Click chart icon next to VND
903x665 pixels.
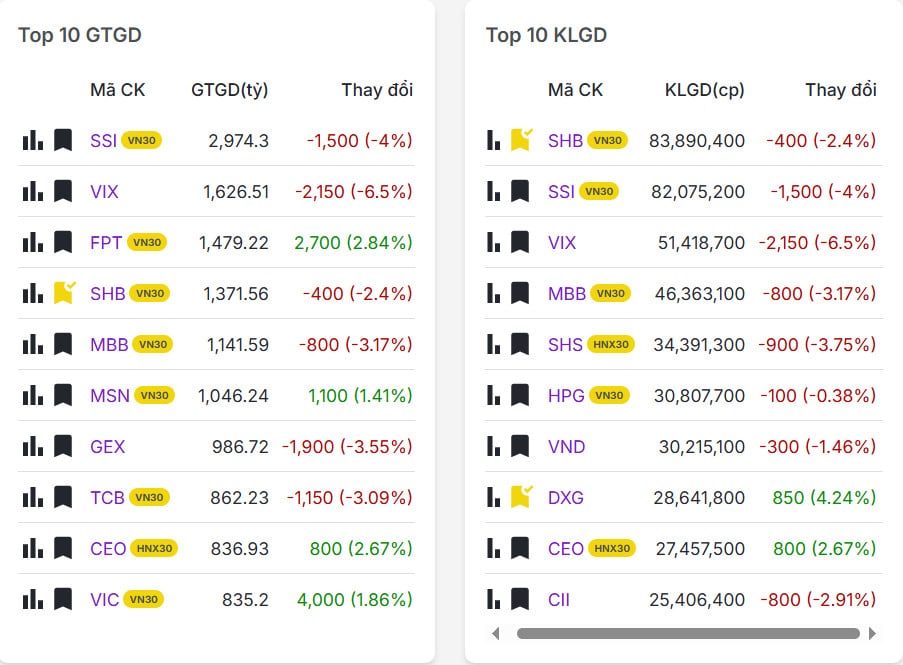492,447
